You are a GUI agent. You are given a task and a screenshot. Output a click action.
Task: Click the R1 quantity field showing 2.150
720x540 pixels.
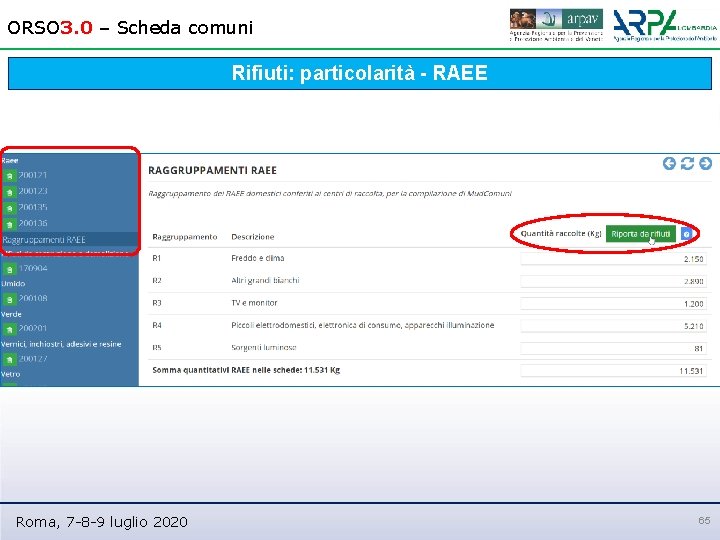tap(613, 259)
